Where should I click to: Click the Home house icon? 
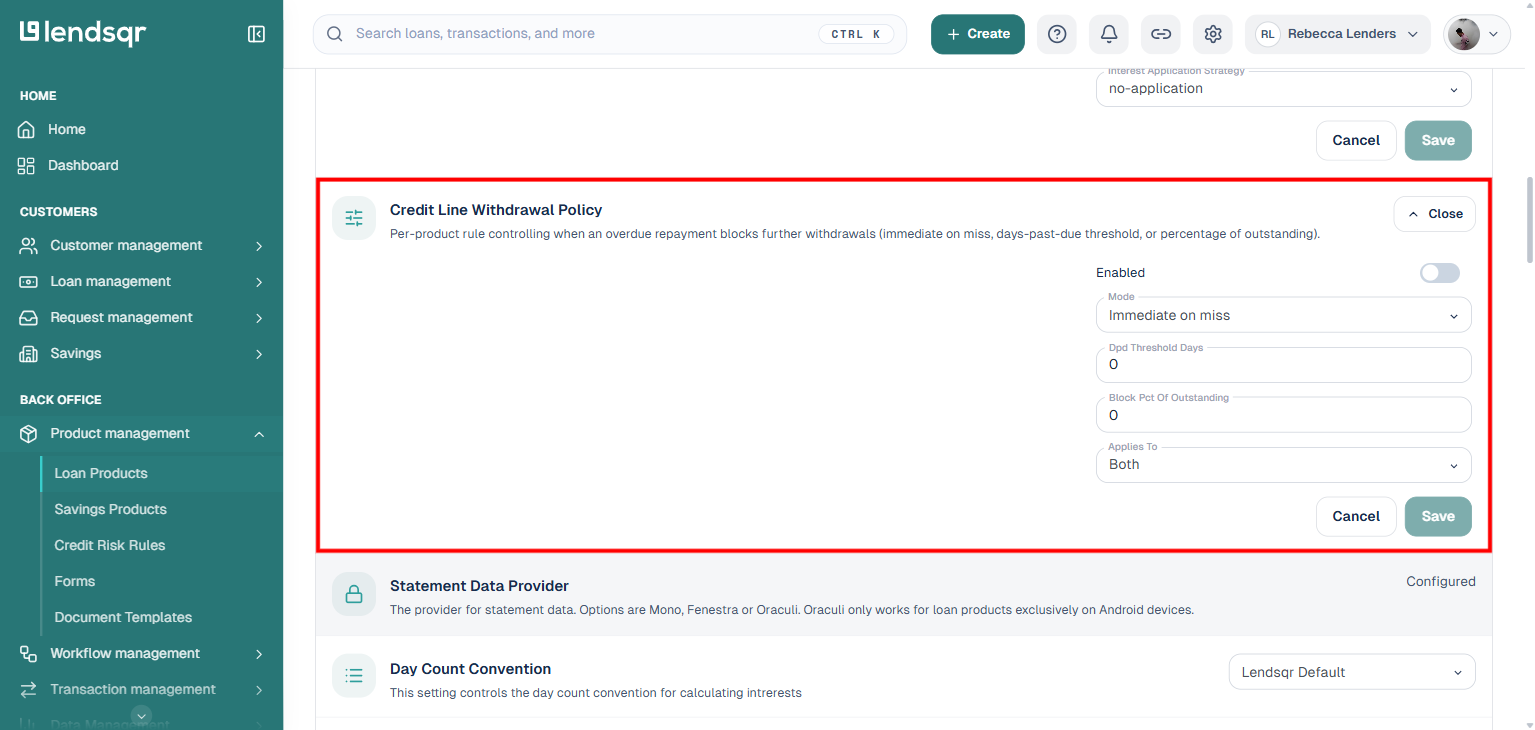(x=27, y=130)
